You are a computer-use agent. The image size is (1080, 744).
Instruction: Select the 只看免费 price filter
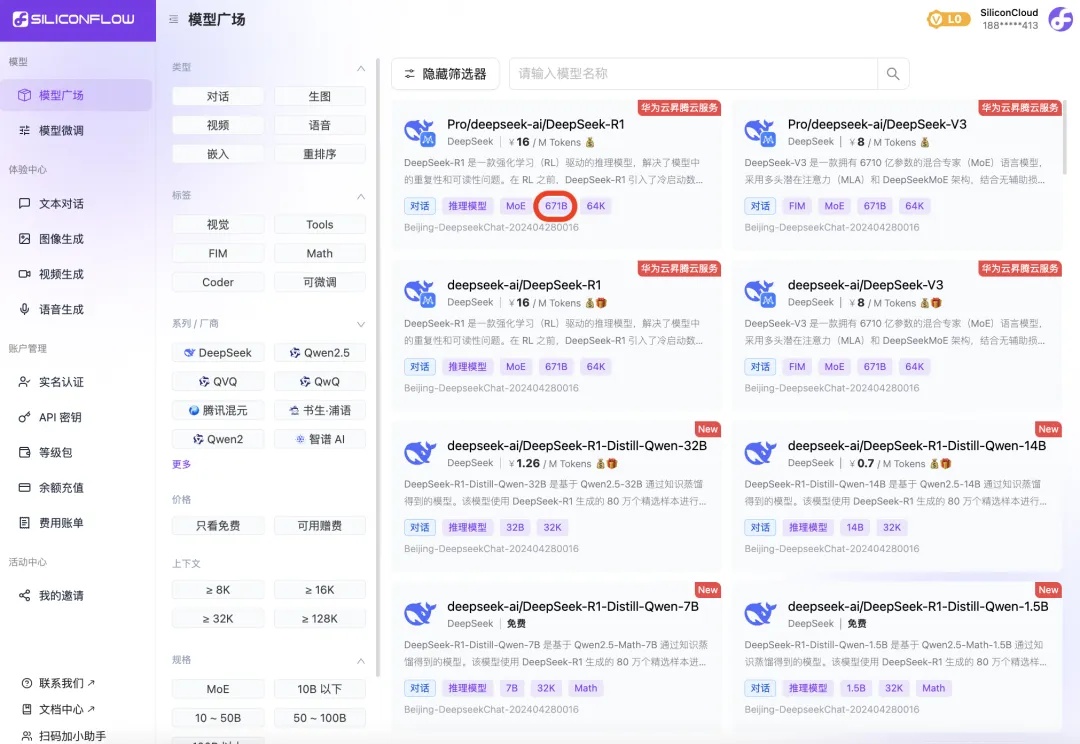[218, 526]
